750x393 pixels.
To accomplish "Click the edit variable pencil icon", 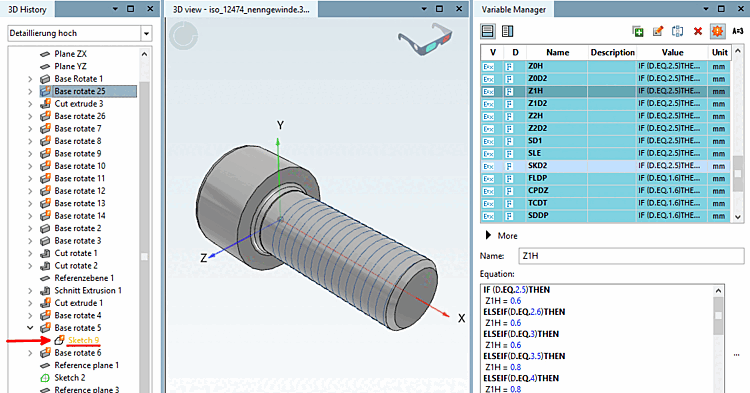I will click(658, 32).
